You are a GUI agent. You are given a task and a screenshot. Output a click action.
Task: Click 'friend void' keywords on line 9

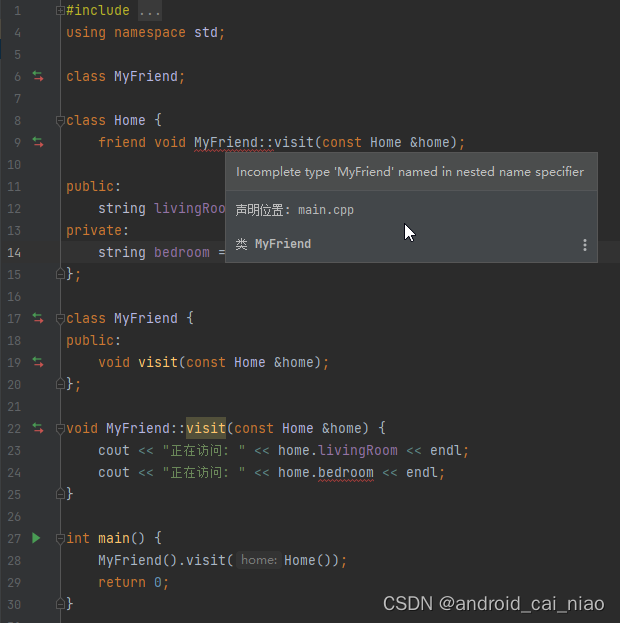[x=142, y=143]
